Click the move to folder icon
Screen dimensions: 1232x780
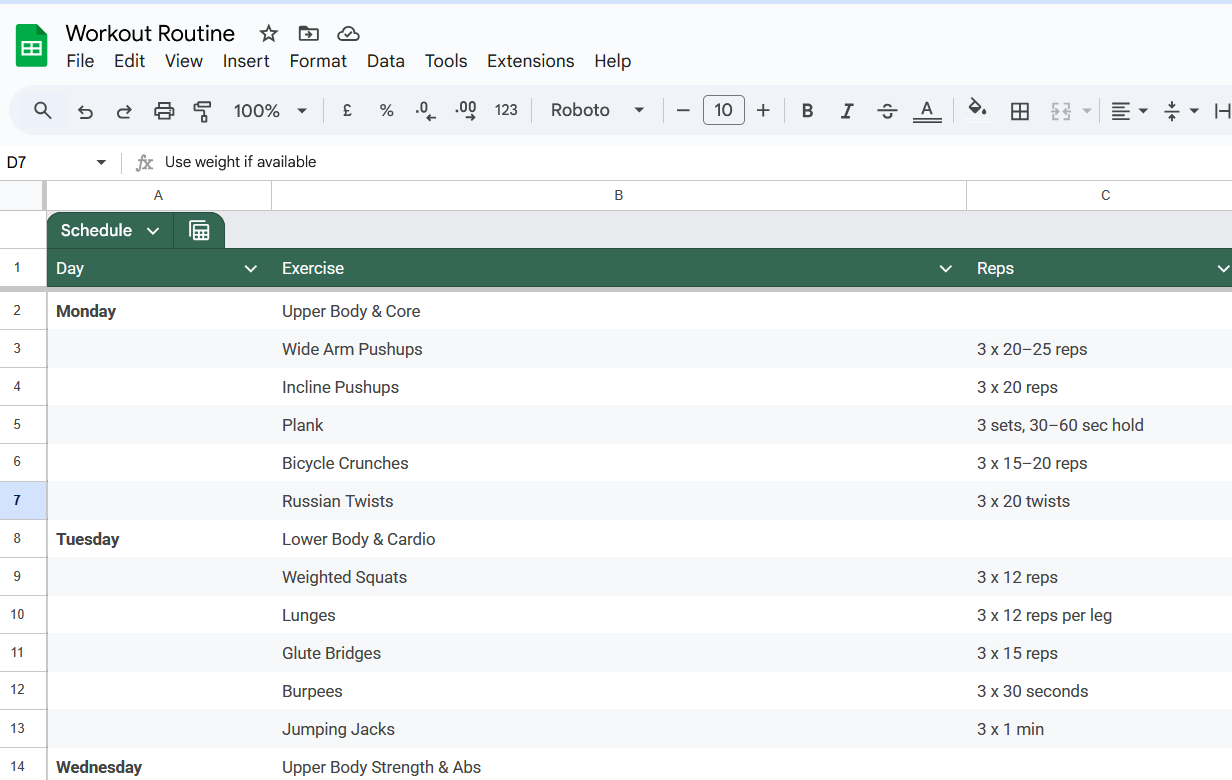[308, 34]
